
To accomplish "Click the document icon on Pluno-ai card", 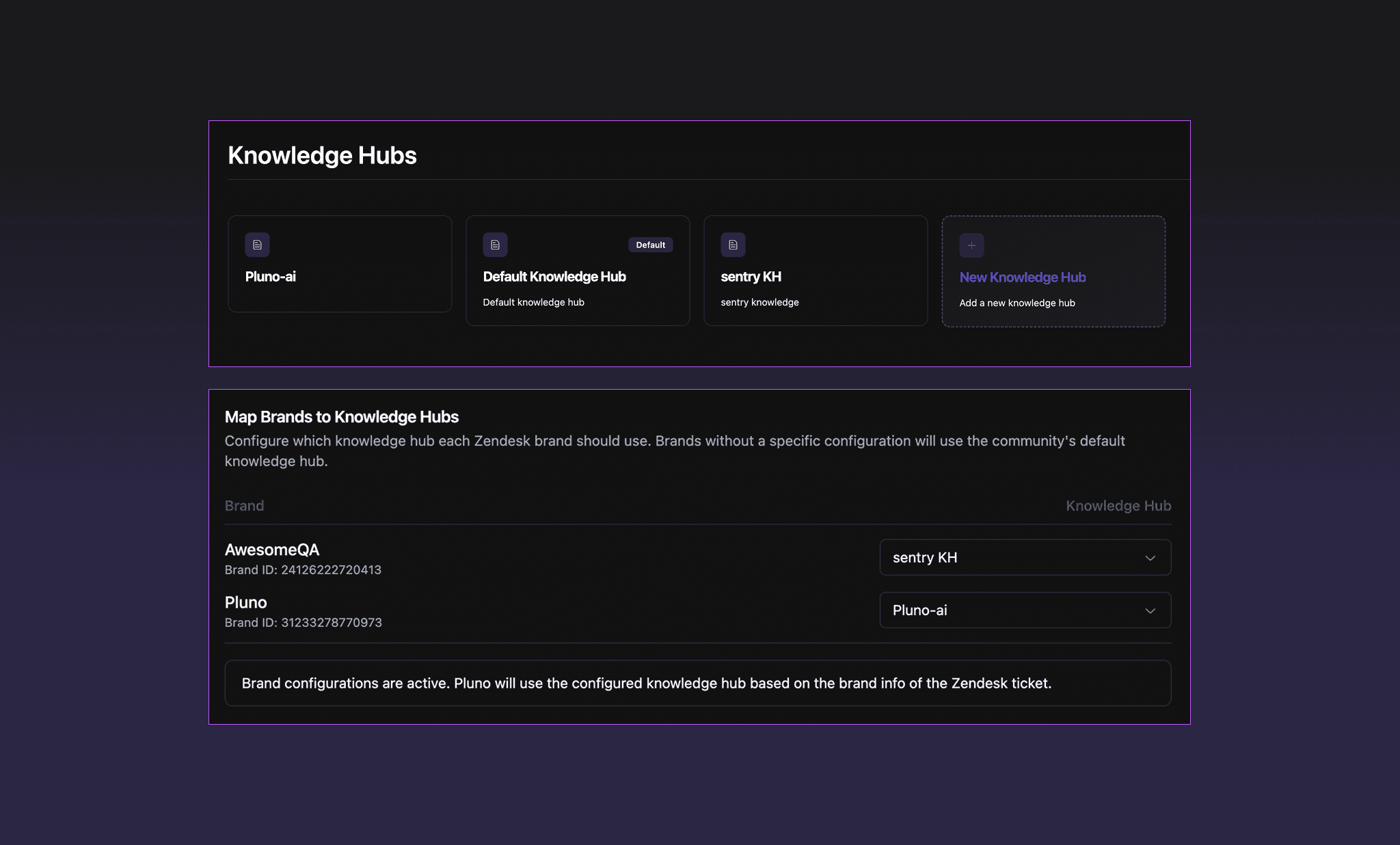I will [257, 245].
